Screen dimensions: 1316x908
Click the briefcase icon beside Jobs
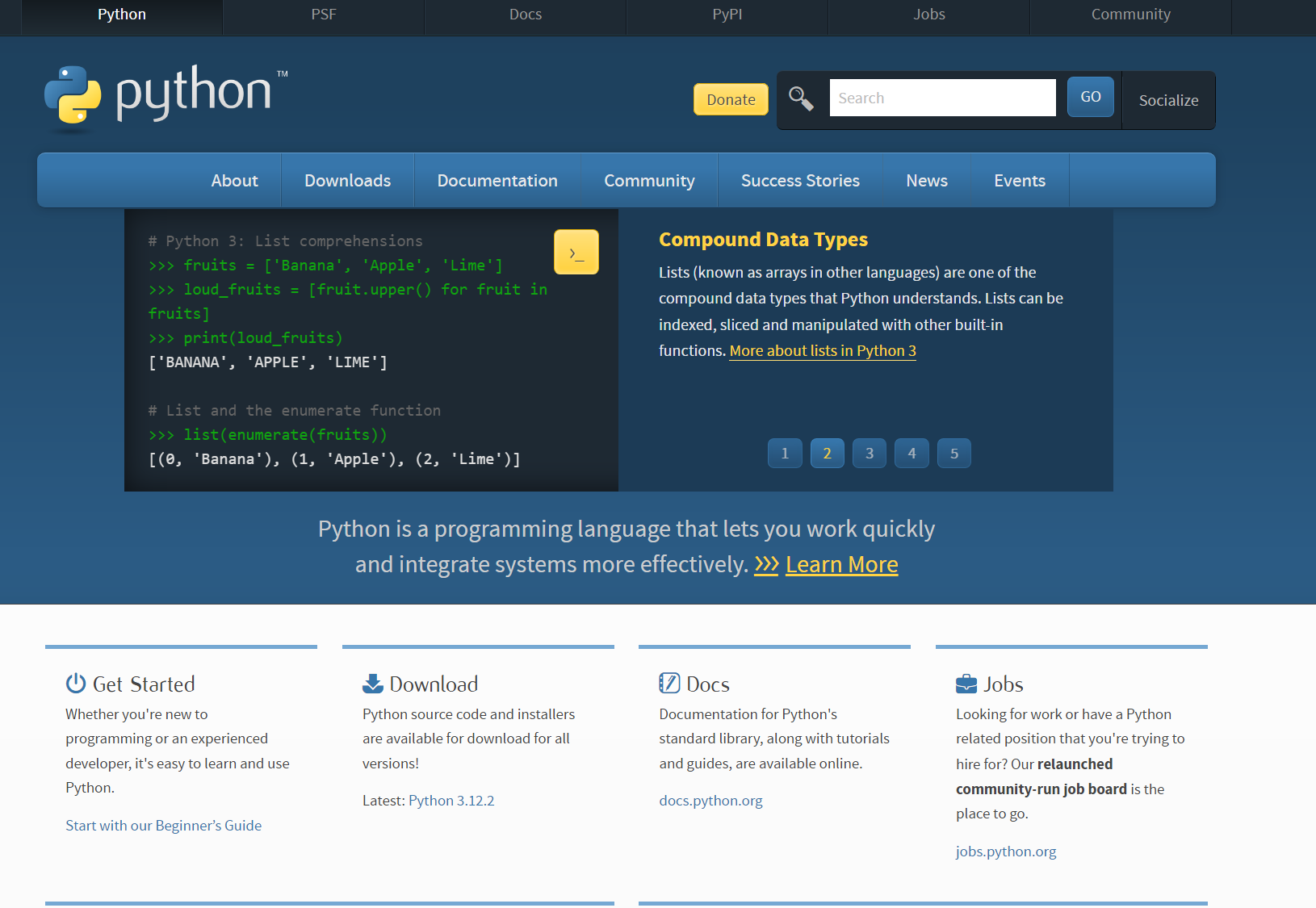tap(966, 682)
